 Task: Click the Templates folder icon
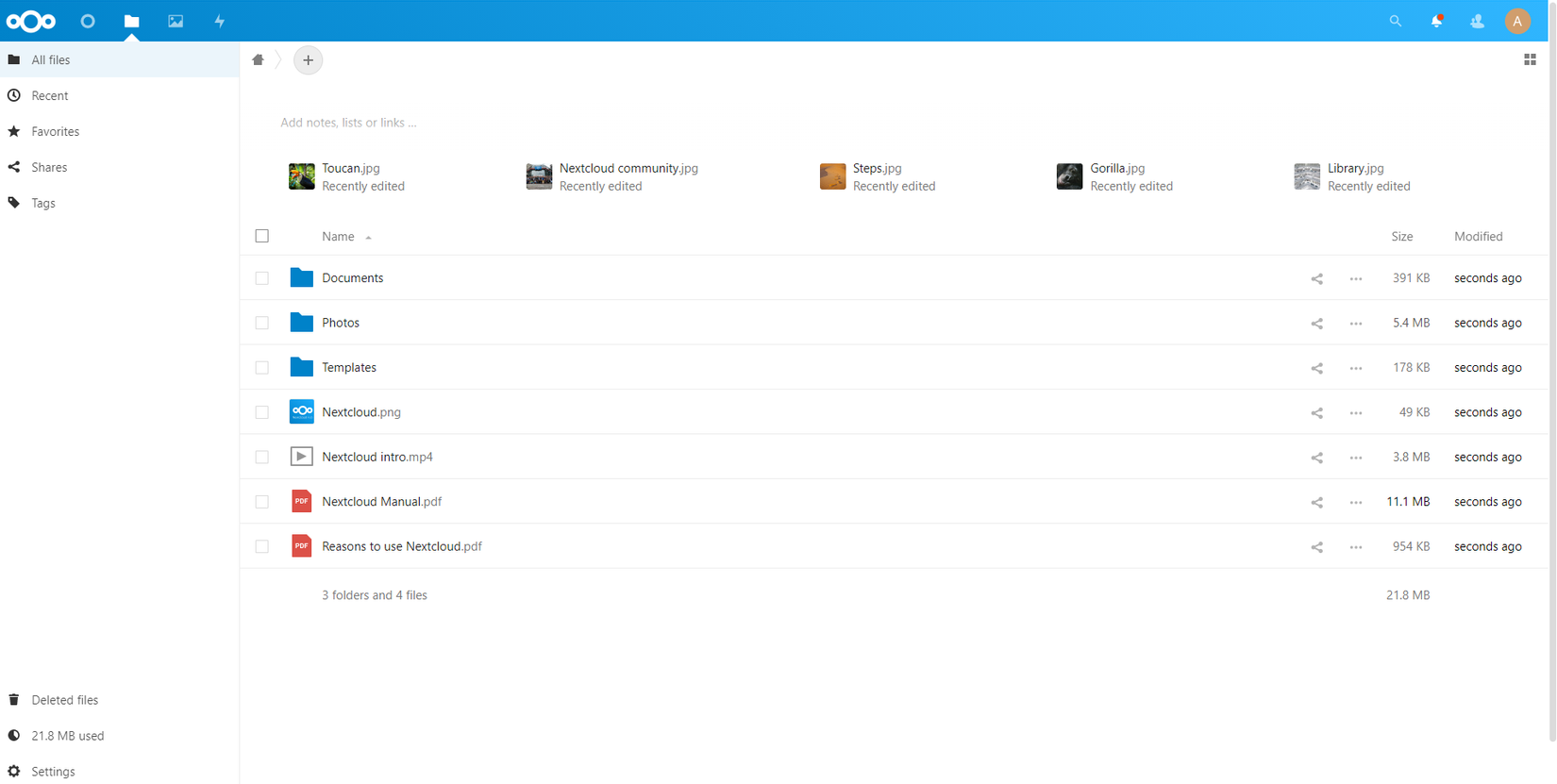tap(301, 367)
